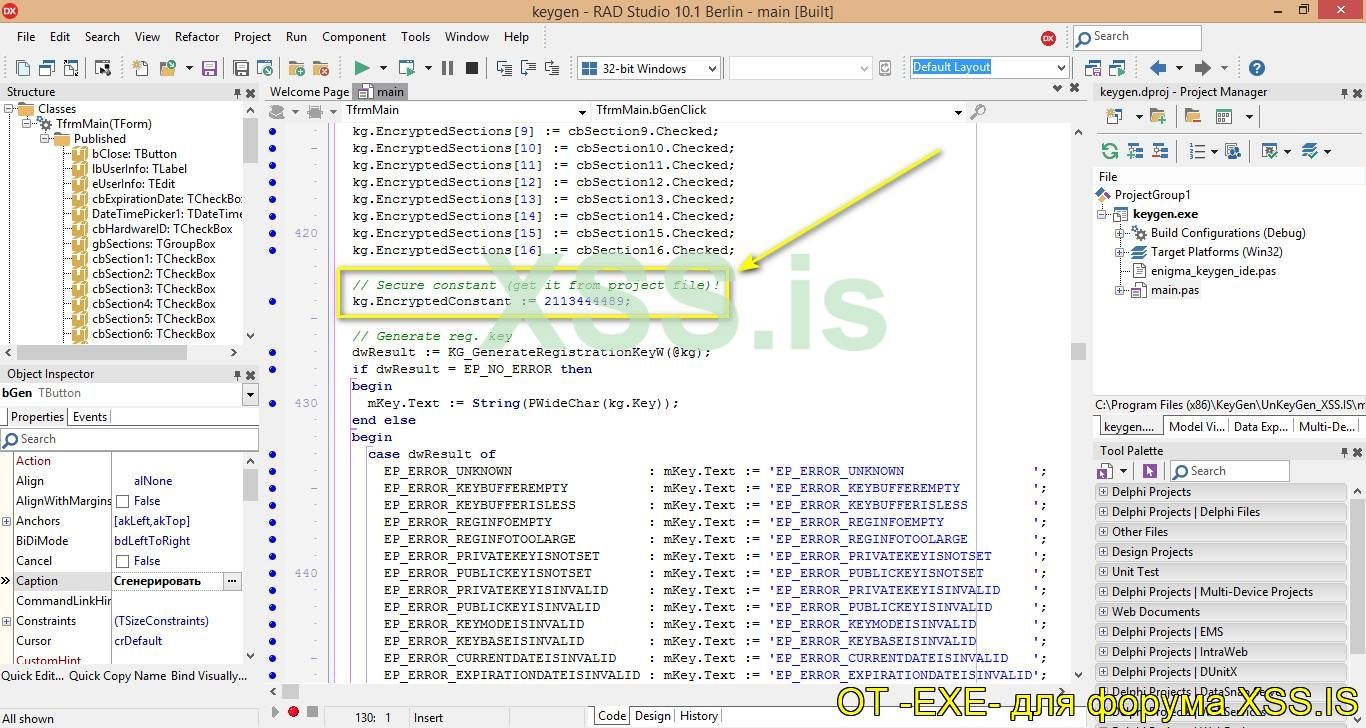Toggle the AlignWithMargins checkbox

(x=122, y=501)
